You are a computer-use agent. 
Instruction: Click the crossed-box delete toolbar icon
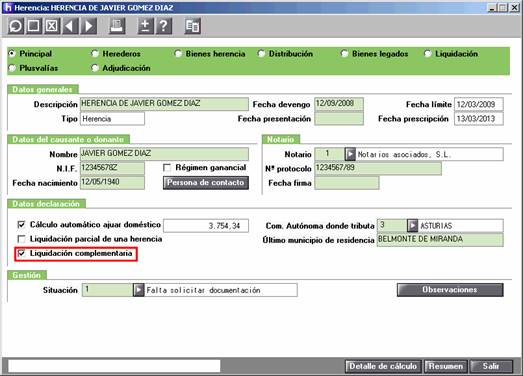52,26
